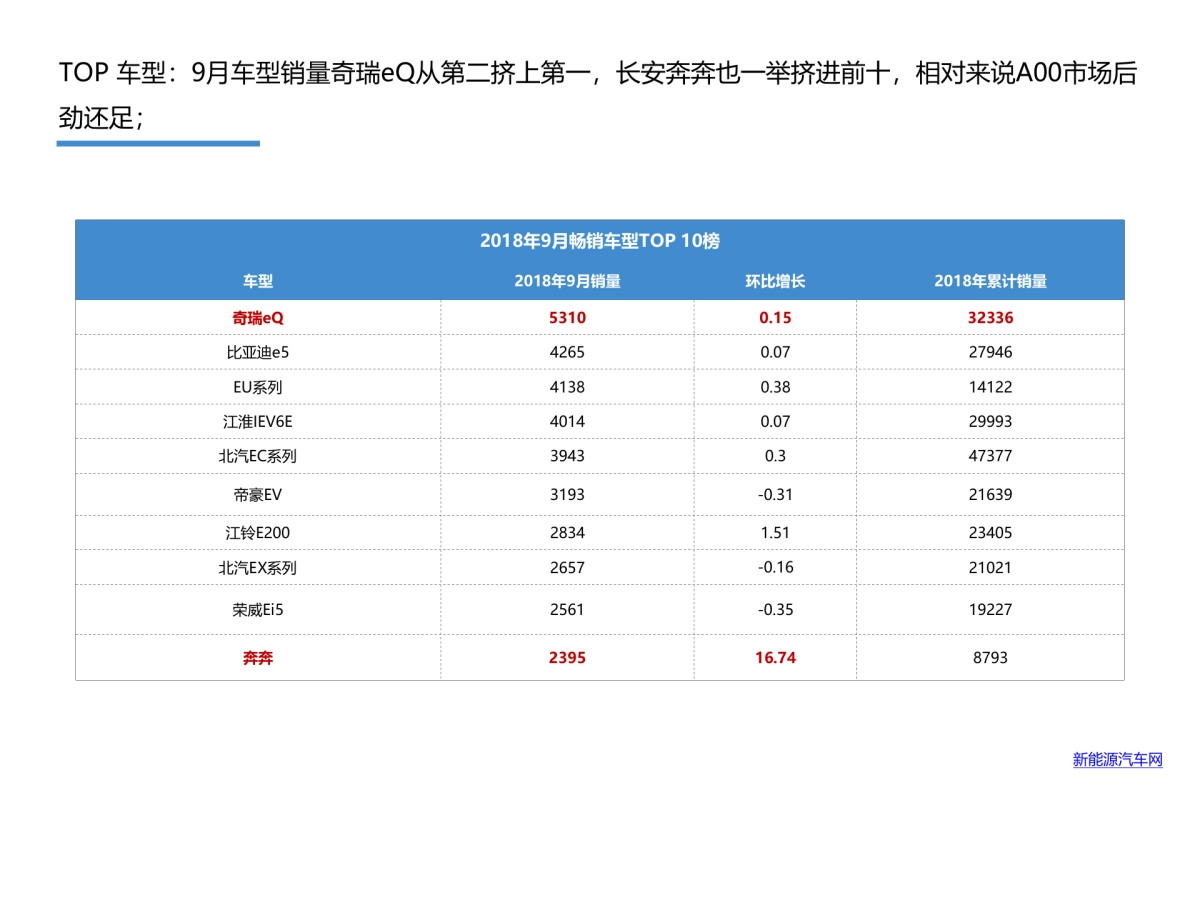This screenshot has width=1200, height=900.
Task: Click the 2018年9月销量 column header
Action: coord(567,281)
